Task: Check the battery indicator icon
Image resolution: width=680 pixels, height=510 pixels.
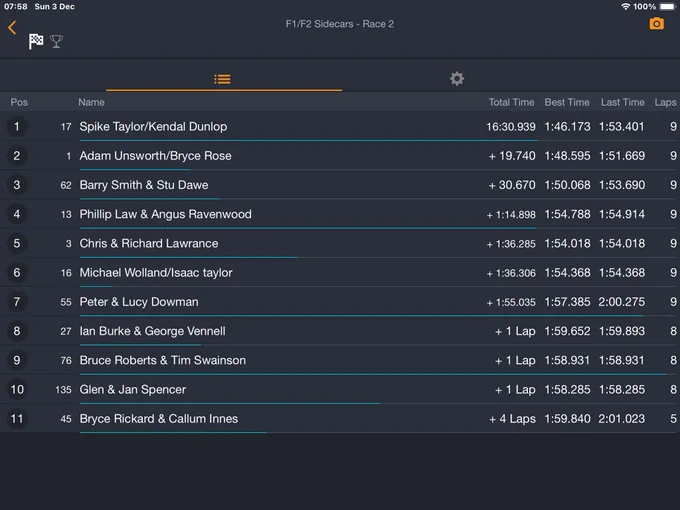Action: (667, 7)
